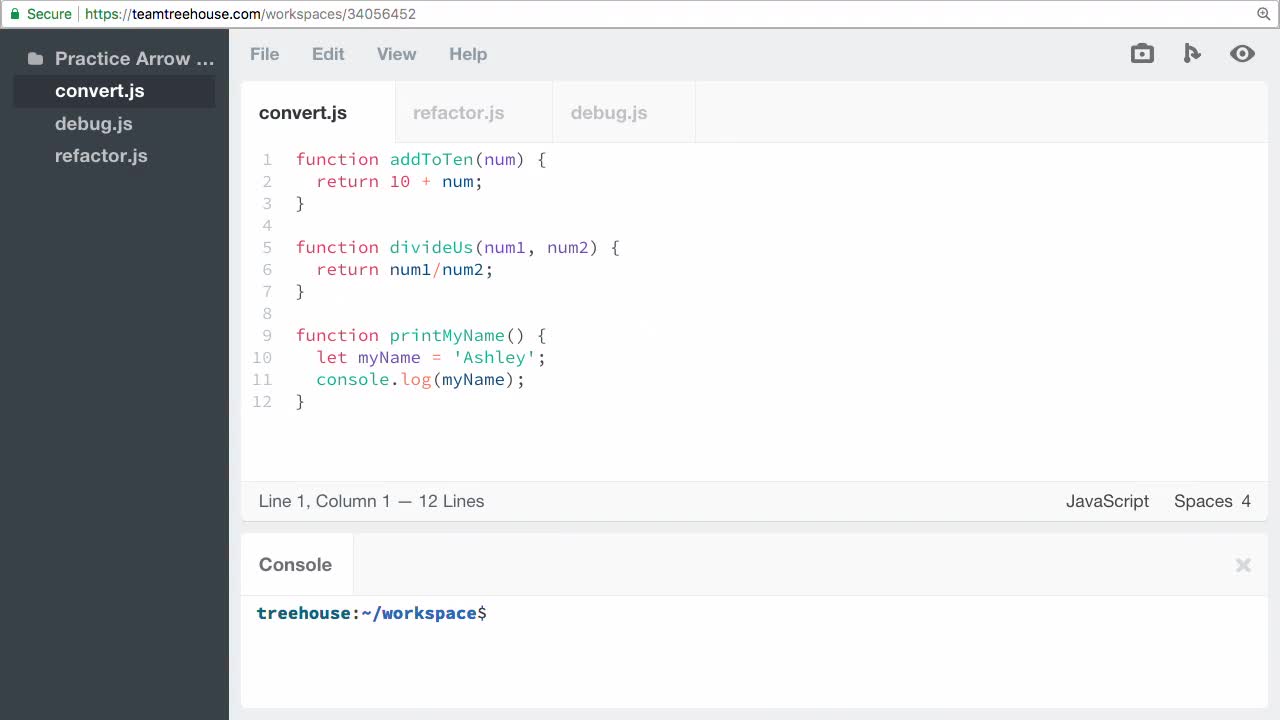Open the File menu
Screen dimensions: 1280x720
264,54
